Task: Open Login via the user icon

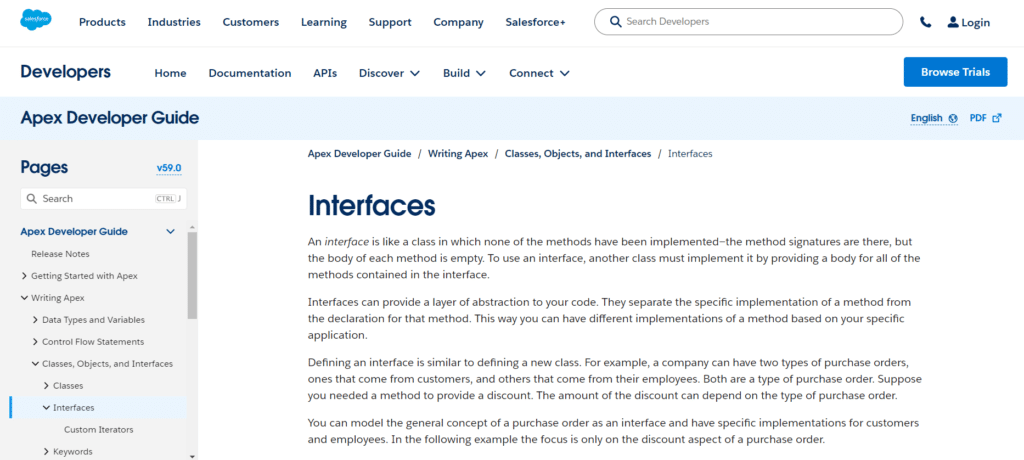Action: tap(953, 22)
